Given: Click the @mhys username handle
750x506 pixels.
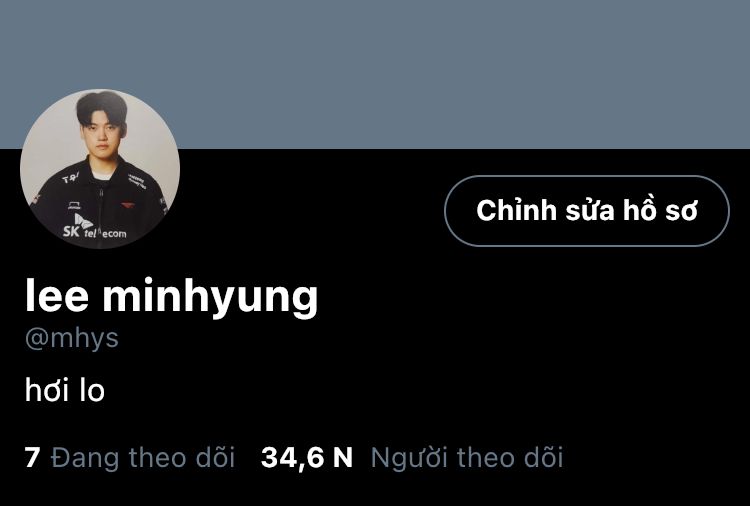Looking at the screenshot, I should point(72,339).
